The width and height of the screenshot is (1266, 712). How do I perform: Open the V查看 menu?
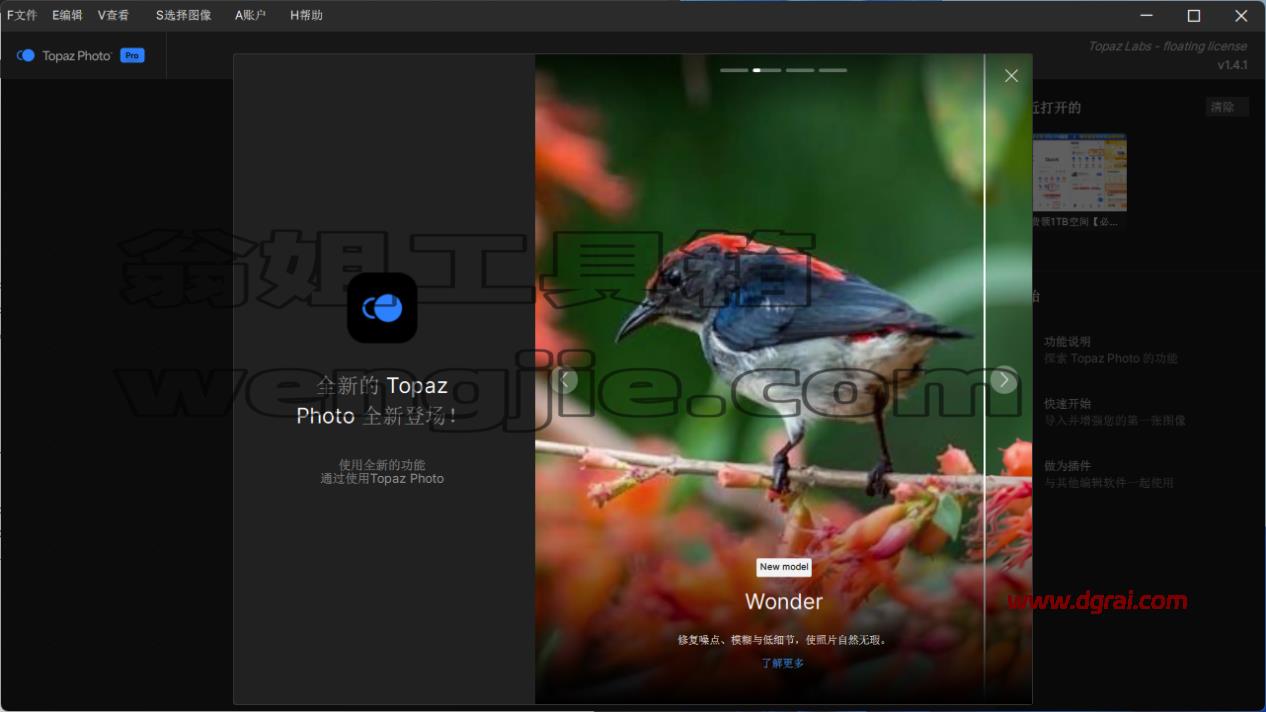(113, 15)
